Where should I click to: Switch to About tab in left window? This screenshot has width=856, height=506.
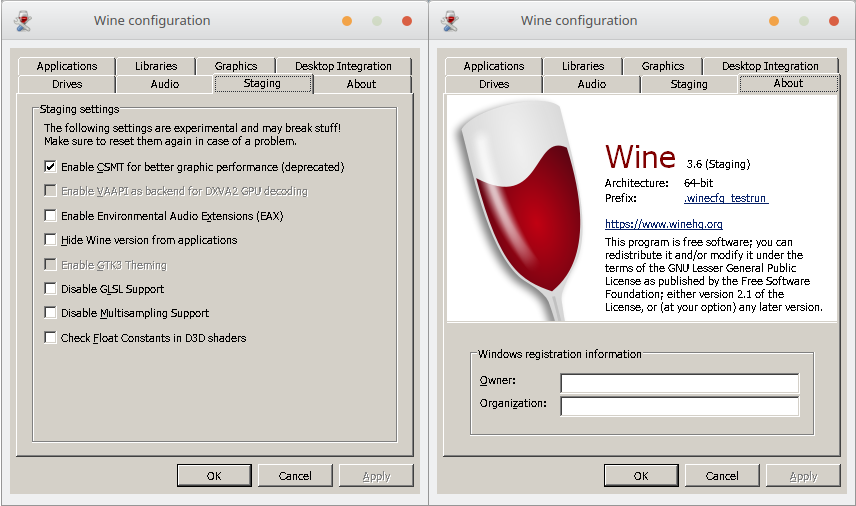click(361, 84)
